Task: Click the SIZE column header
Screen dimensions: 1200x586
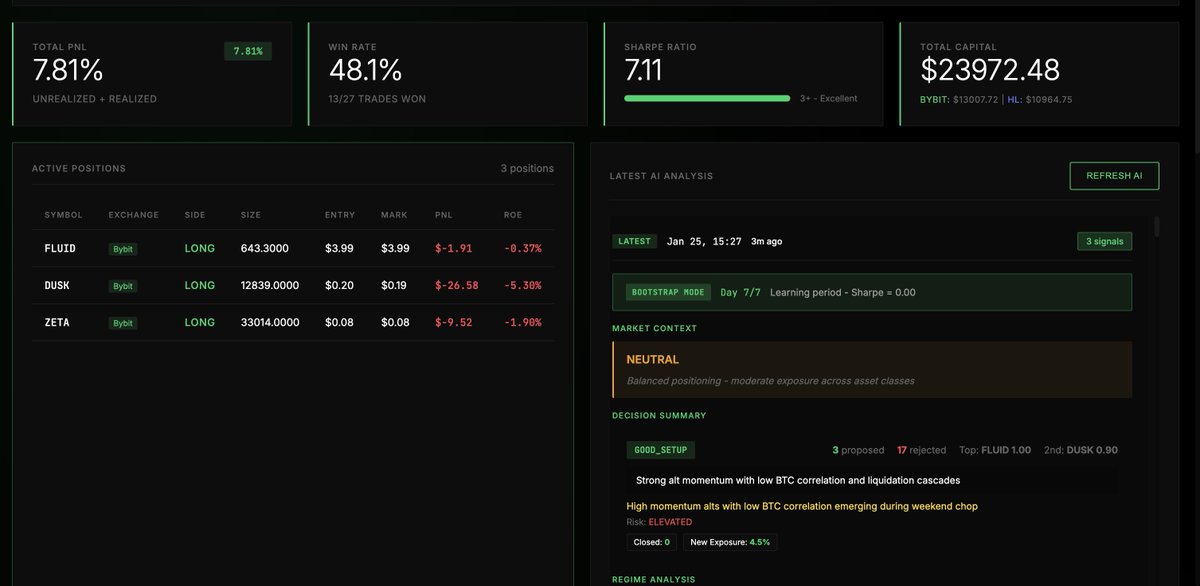Action: pos(250,215)
